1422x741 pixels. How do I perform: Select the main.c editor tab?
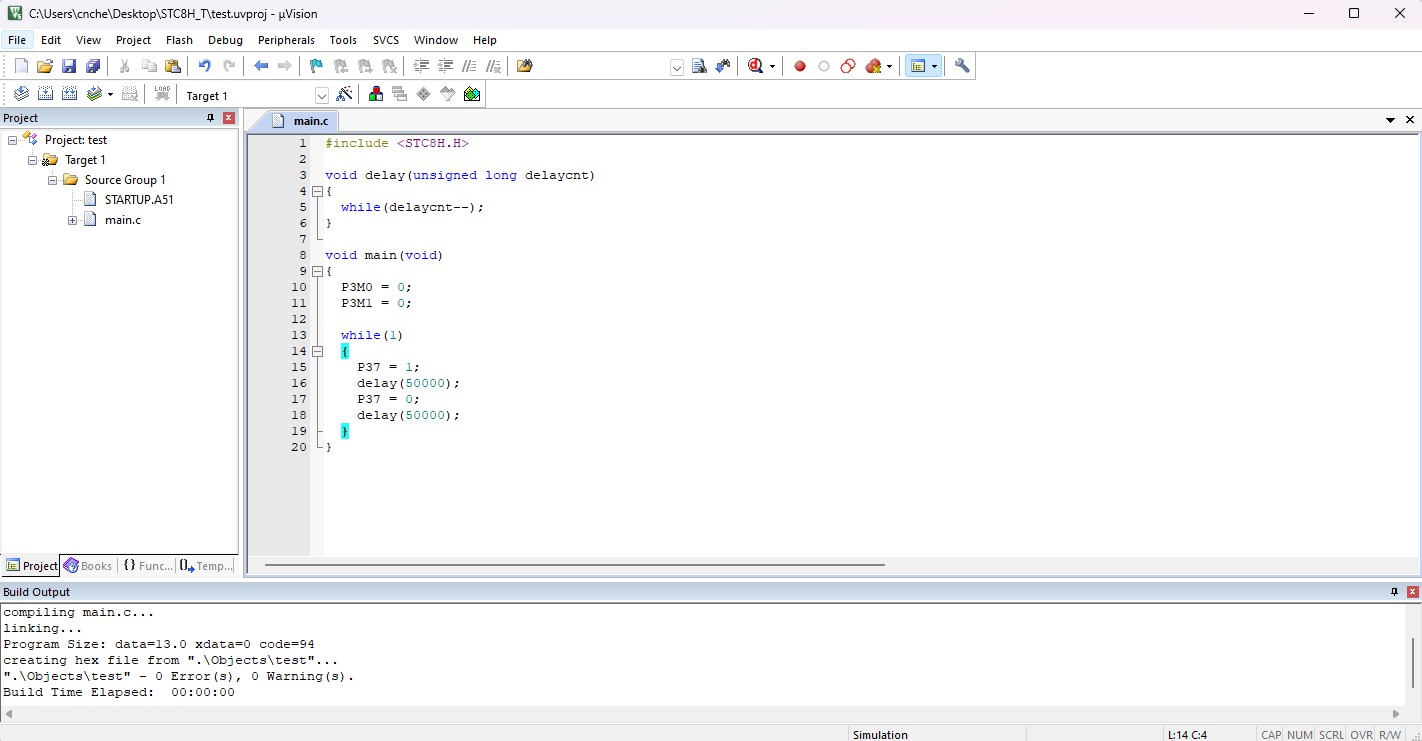(298, 120)
